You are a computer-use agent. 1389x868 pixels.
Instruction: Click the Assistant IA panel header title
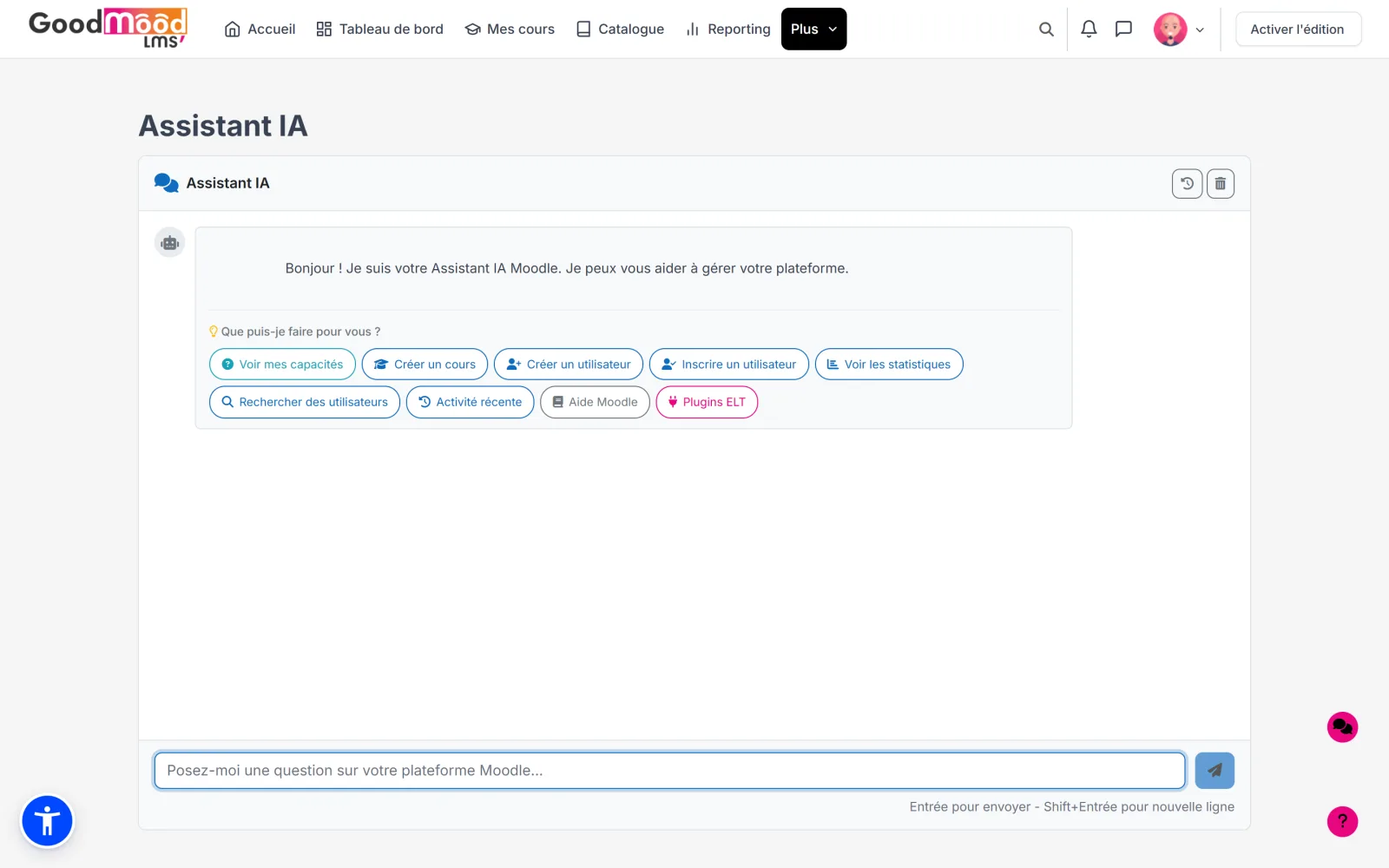click(227, 183)
